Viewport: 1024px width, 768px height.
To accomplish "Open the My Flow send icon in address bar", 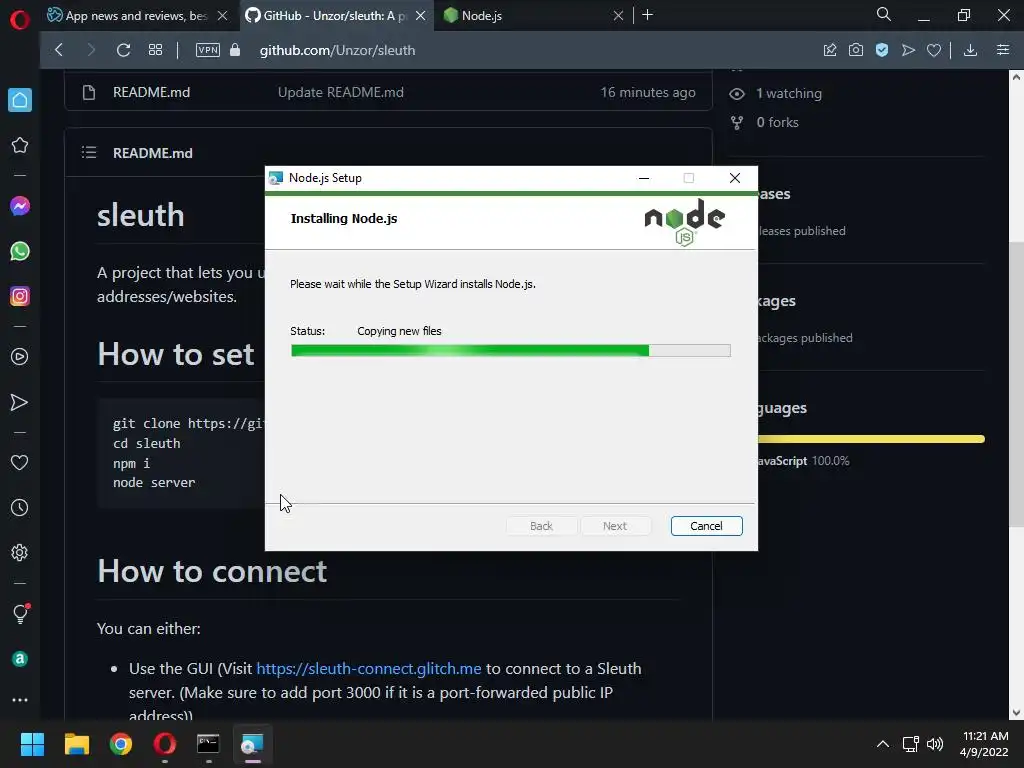I will pyautogui.click(x=908, y=50).
